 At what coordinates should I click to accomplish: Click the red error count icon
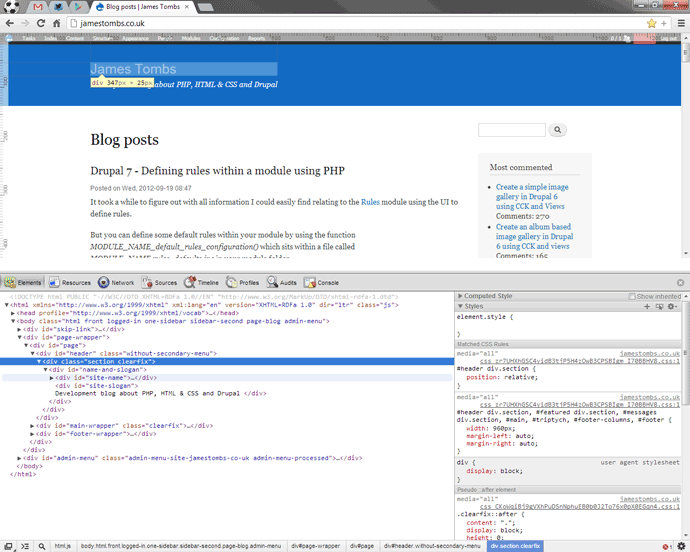coord(667,547)
